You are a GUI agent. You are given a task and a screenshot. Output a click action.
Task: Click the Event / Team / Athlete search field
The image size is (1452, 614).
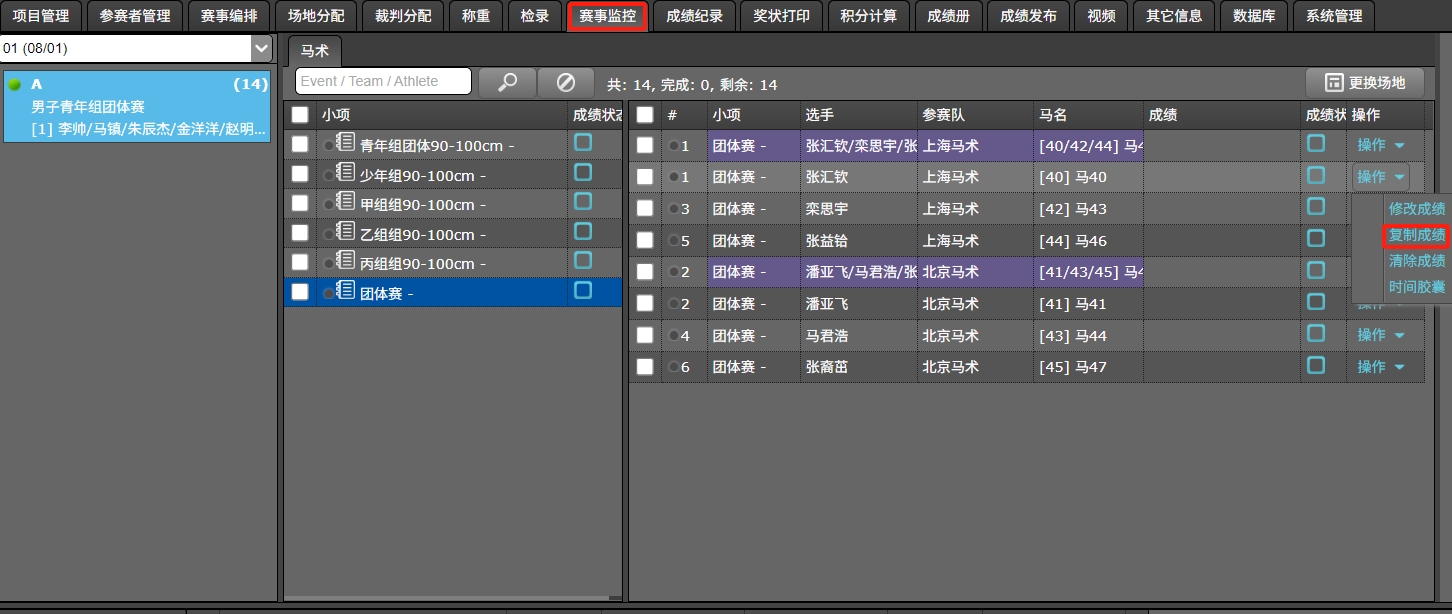tap(384, 82)
